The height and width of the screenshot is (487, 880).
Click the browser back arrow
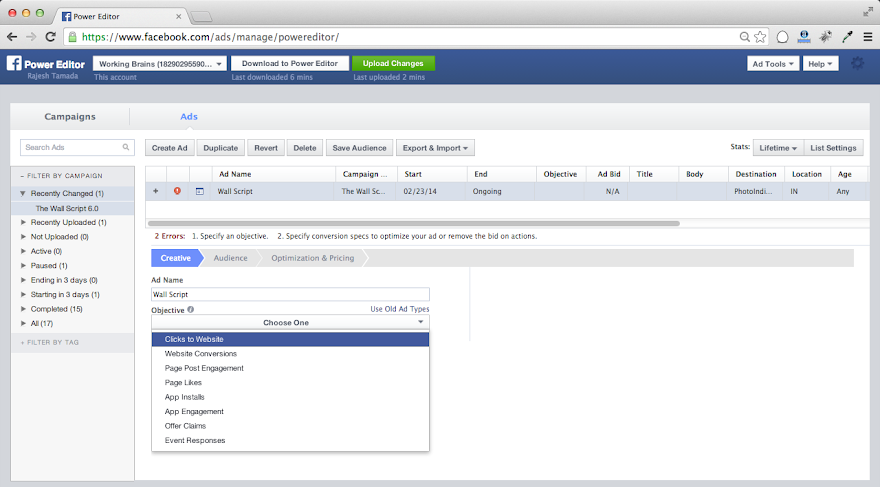coord(12,37)
